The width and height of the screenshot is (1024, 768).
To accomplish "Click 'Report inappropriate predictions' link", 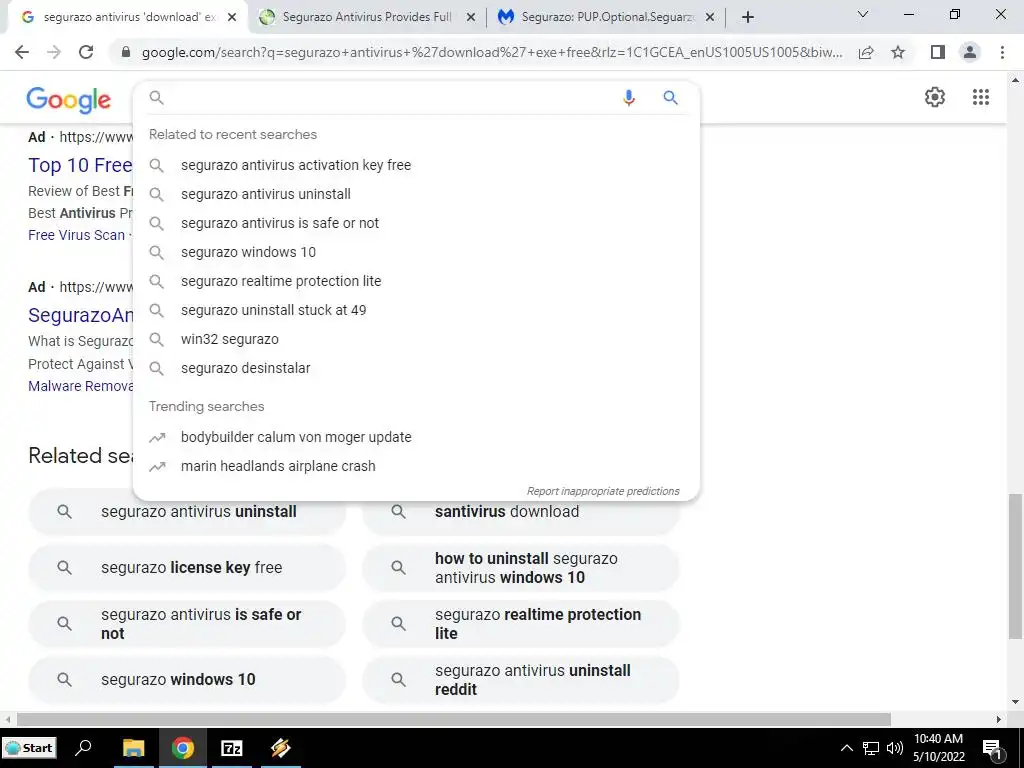I will (x=603, y=491).
